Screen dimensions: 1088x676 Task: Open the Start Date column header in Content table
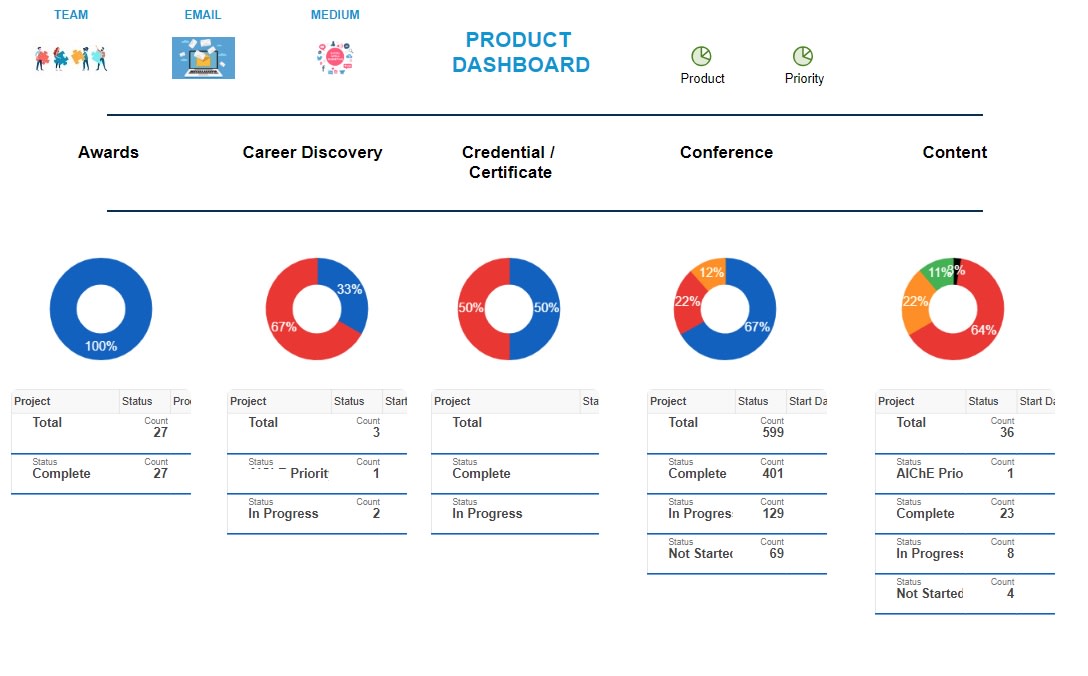point(1037,401)
